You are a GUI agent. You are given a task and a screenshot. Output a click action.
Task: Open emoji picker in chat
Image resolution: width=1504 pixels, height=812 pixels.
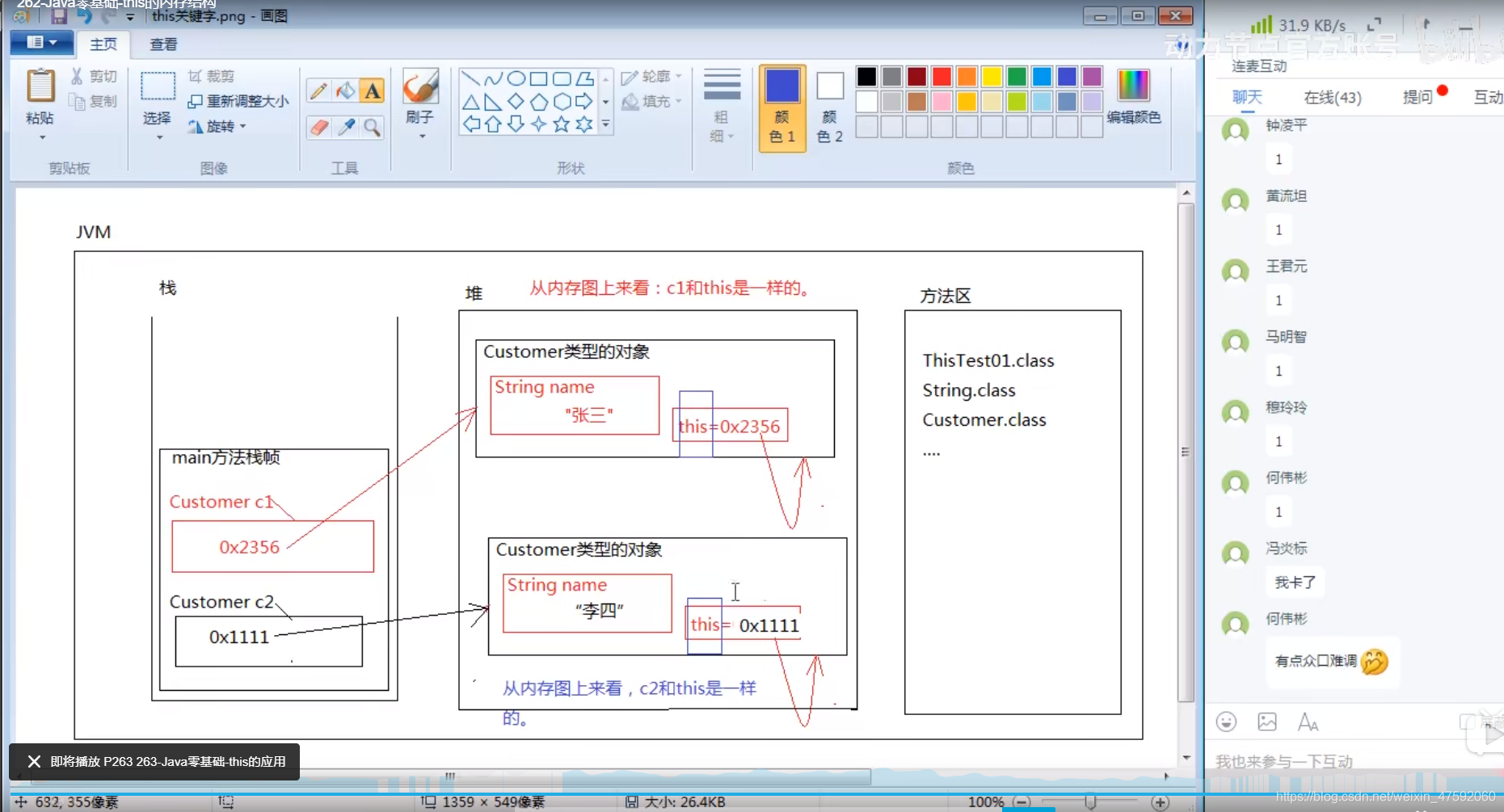click(x=1226, y=722)
